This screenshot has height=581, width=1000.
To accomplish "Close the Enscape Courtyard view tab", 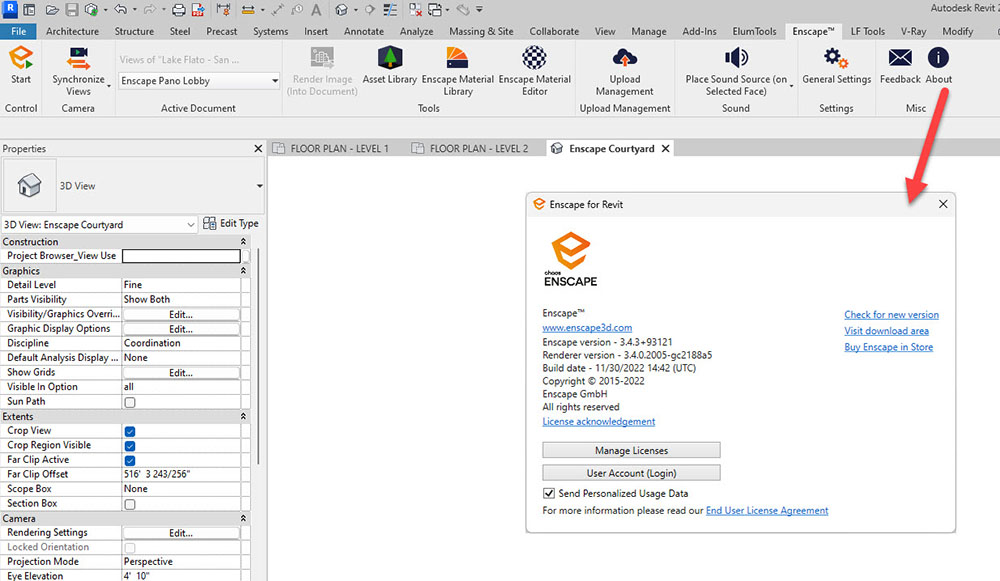I will tap(665, 149).
